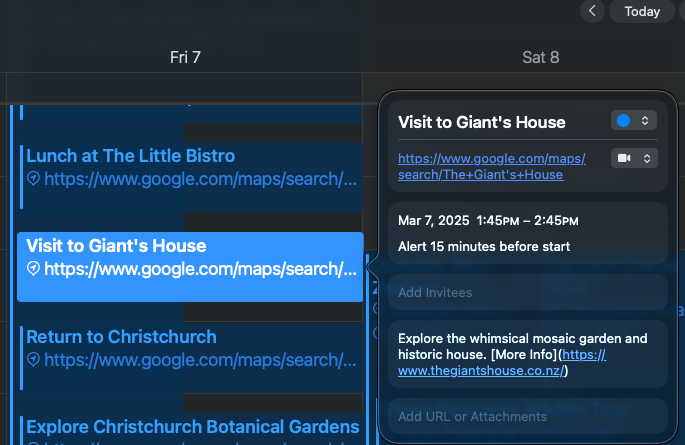685x445 pixels.
Task: Click location pin icon in Lunch event
Action: (x=33, y=179)
